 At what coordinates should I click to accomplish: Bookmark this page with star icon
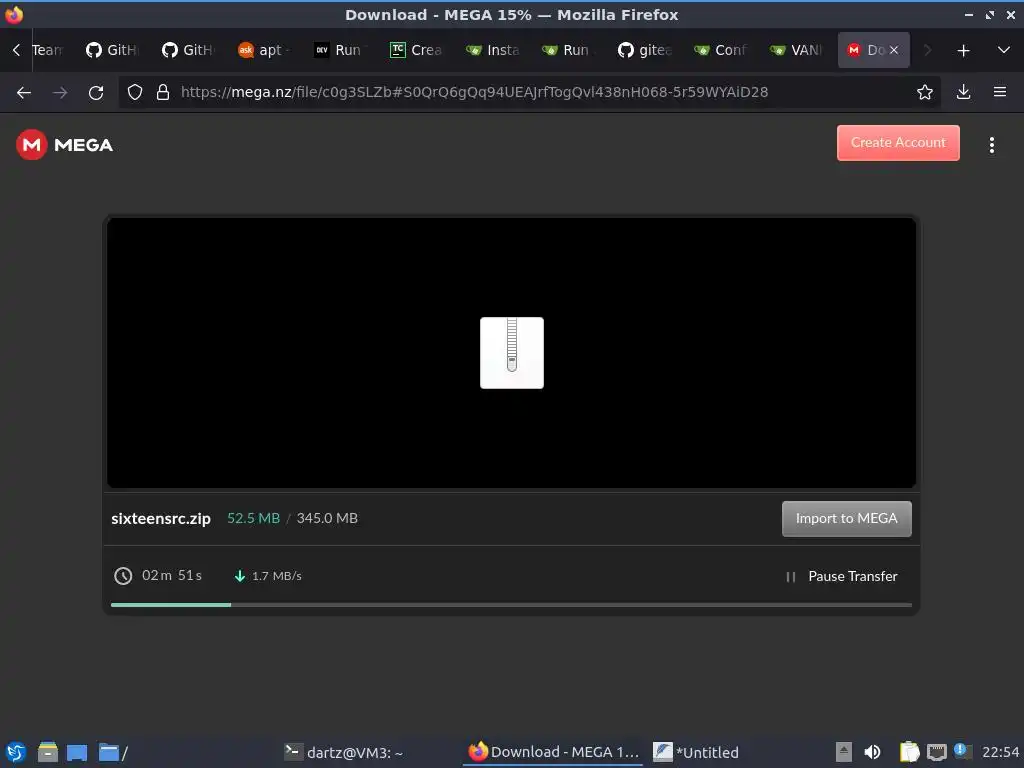click(x=925, y=92)
